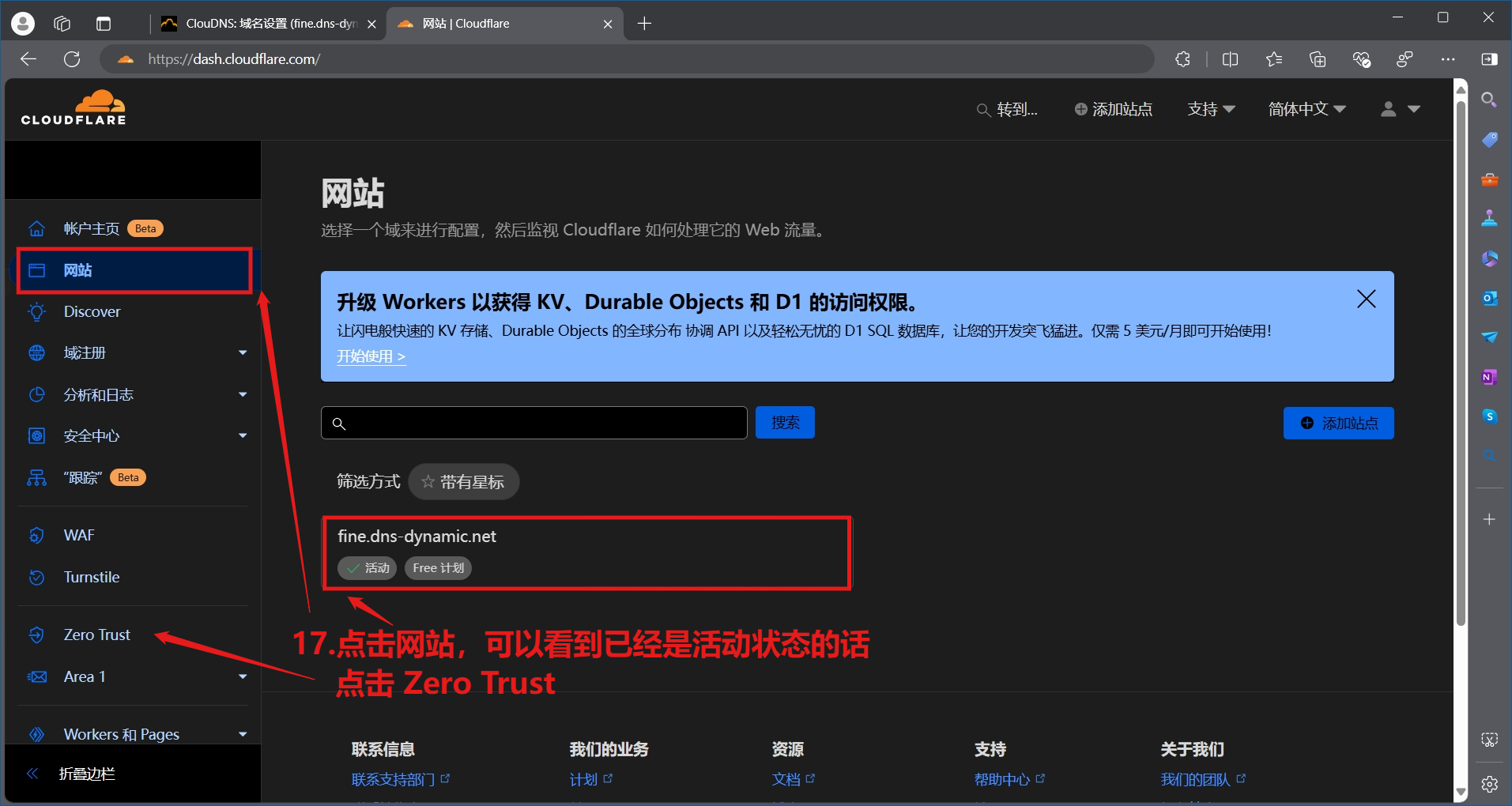Go back in the browser
The height and width of the screenshot is (806, 1512).
point(28,59)
